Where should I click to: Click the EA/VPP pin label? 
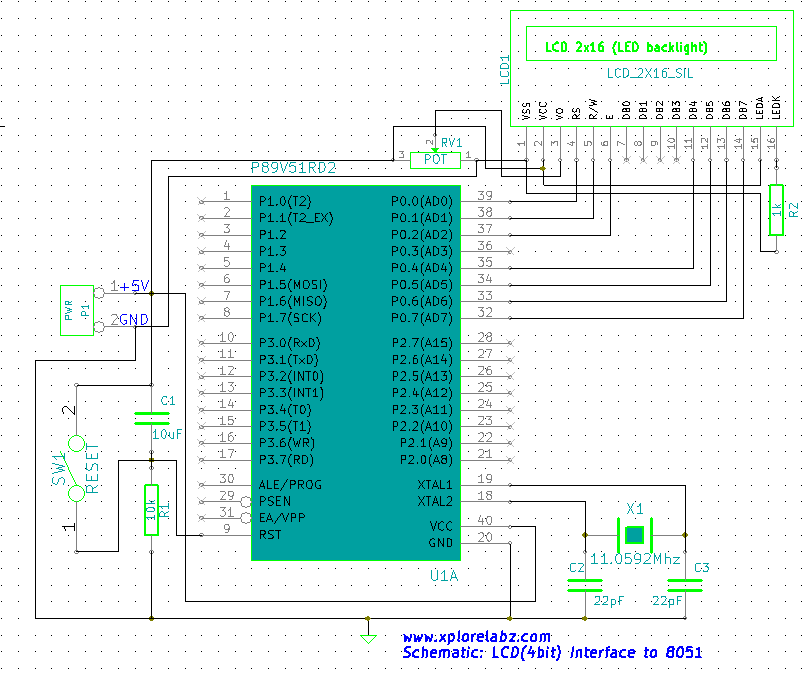[282, 517]
